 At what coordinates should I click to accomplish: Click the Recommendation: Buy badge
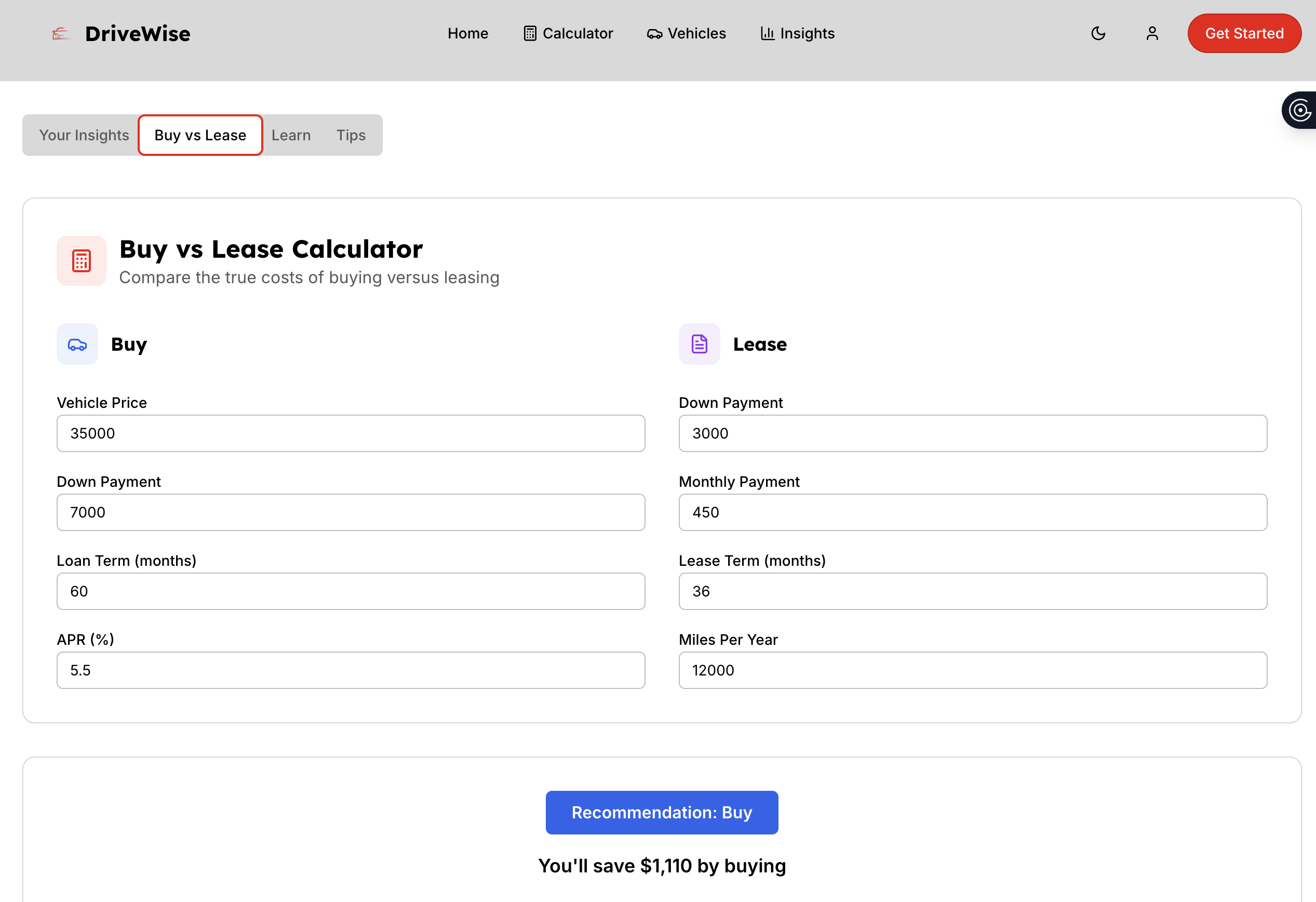[x=662, y=812]
